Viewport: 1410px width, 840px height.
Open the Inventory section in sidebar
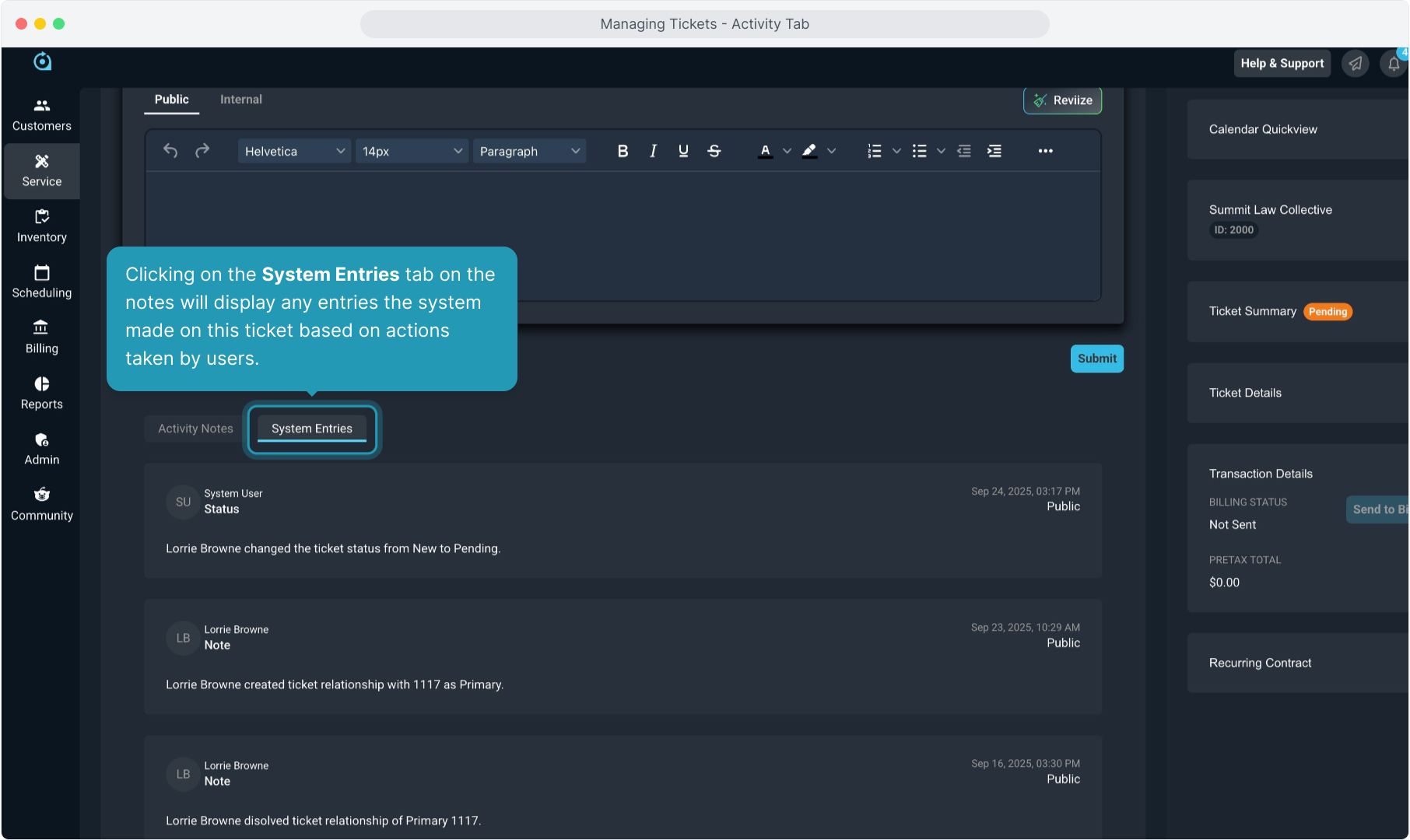[42, 226]
